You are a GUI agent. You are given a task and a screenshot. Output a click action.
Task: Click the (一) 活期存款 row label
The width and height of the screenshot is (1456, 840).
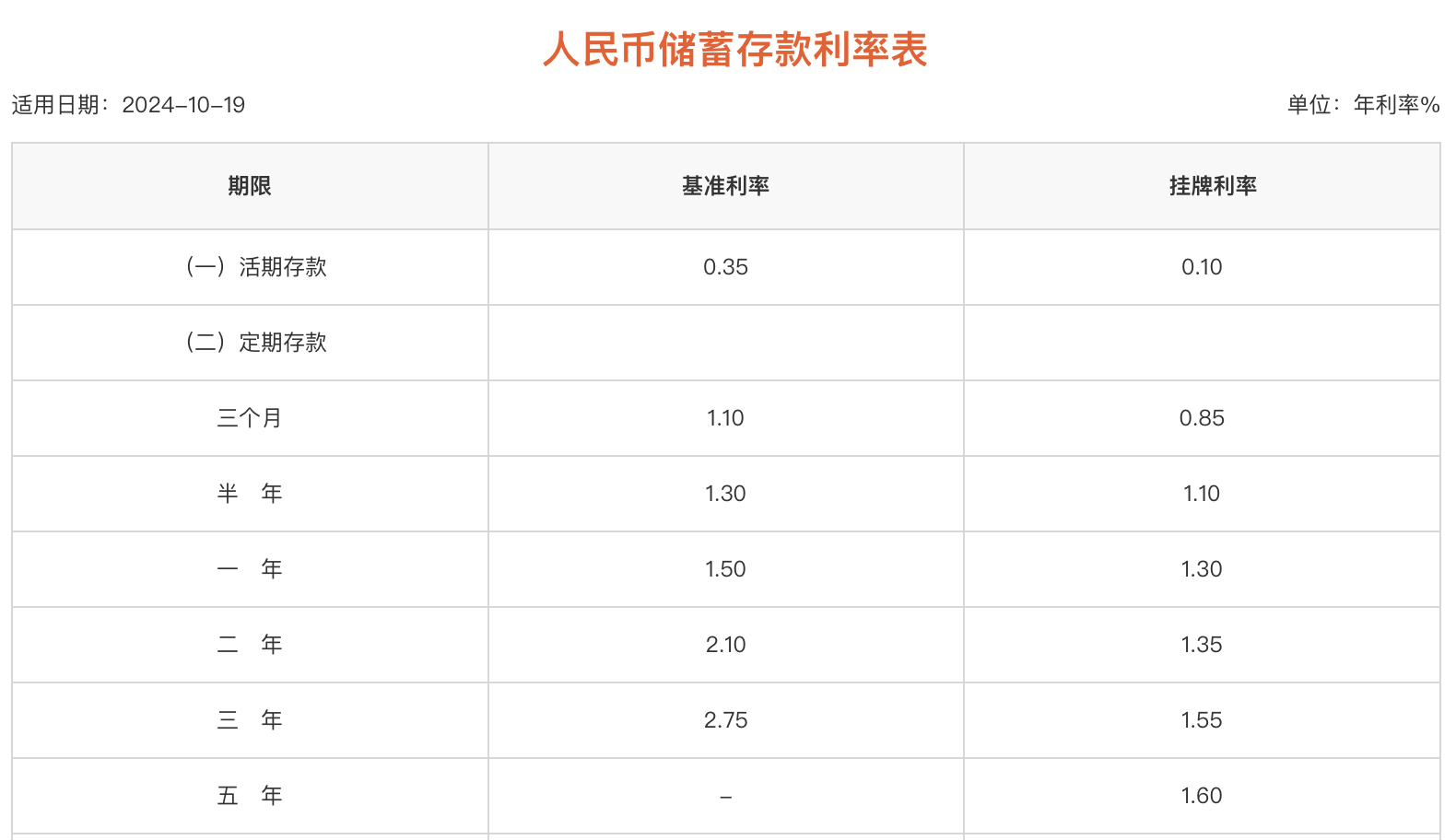click(x=256, y=267)
